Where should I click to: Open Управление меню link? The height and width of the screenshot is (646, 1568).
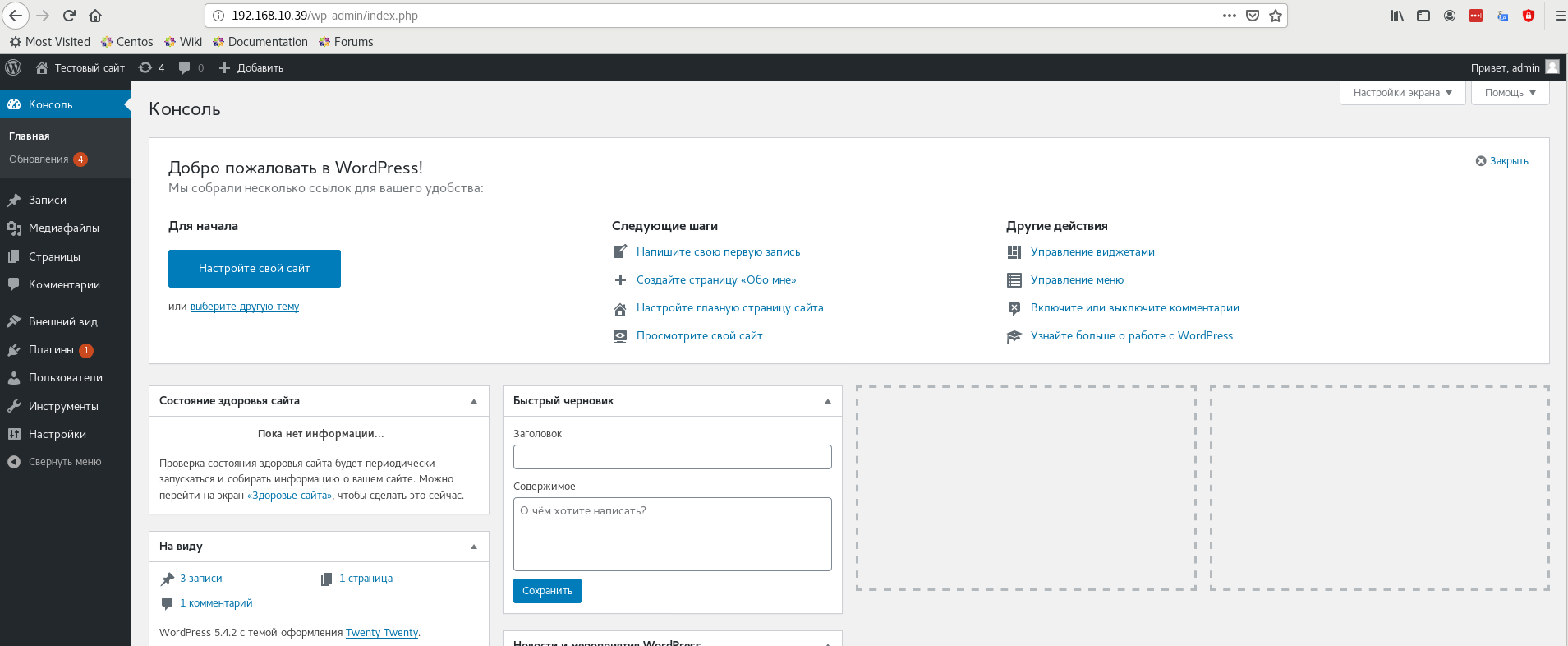tap(1077, 280)
